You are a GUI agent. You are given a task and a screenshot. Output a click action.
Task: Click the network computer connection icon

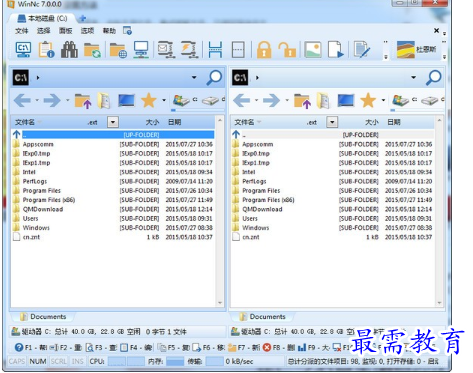[x=141, y=50]
